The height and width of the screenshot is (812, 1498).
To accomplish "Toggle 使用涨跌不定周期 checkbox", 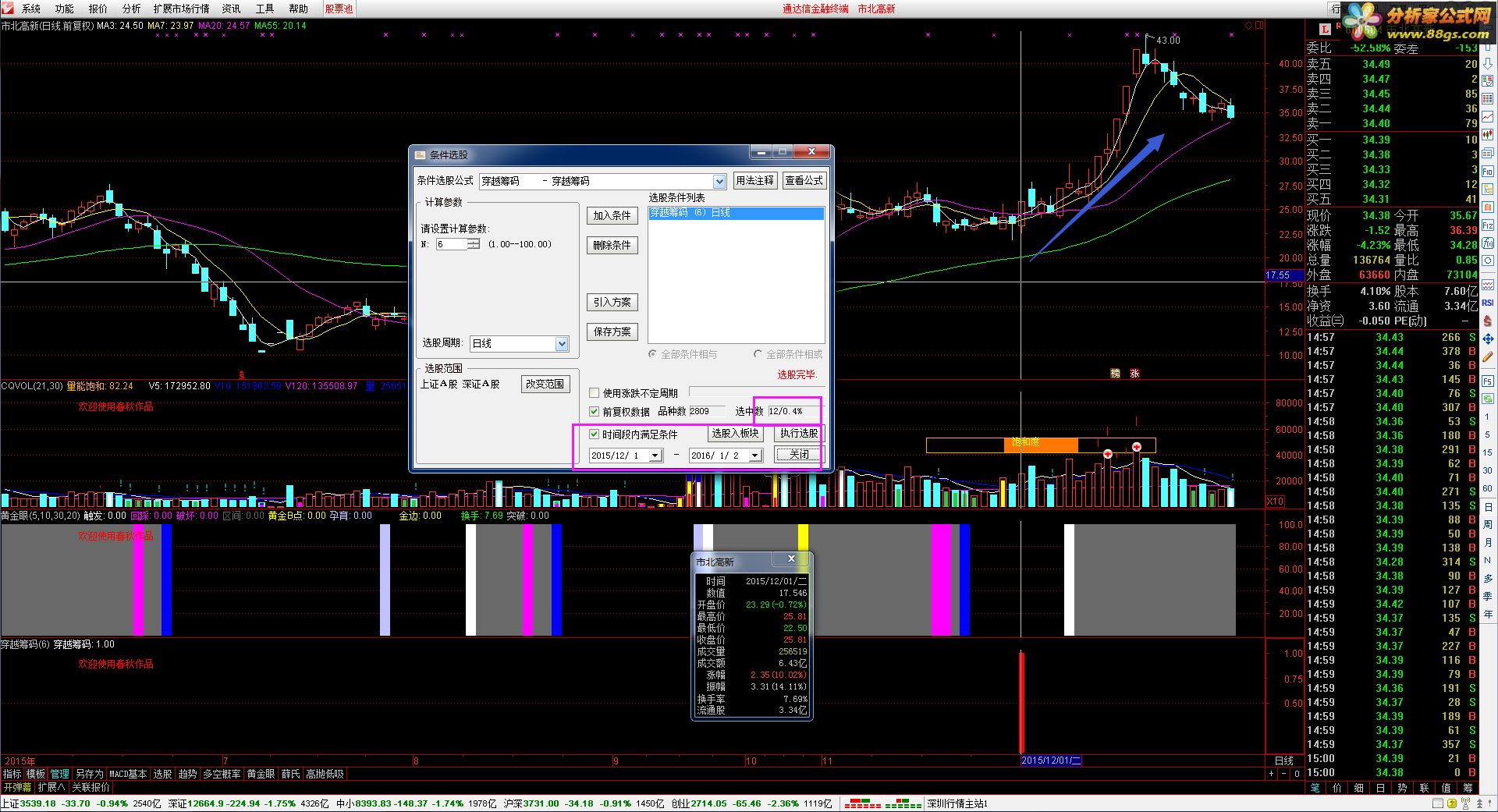I will point(595,393).
